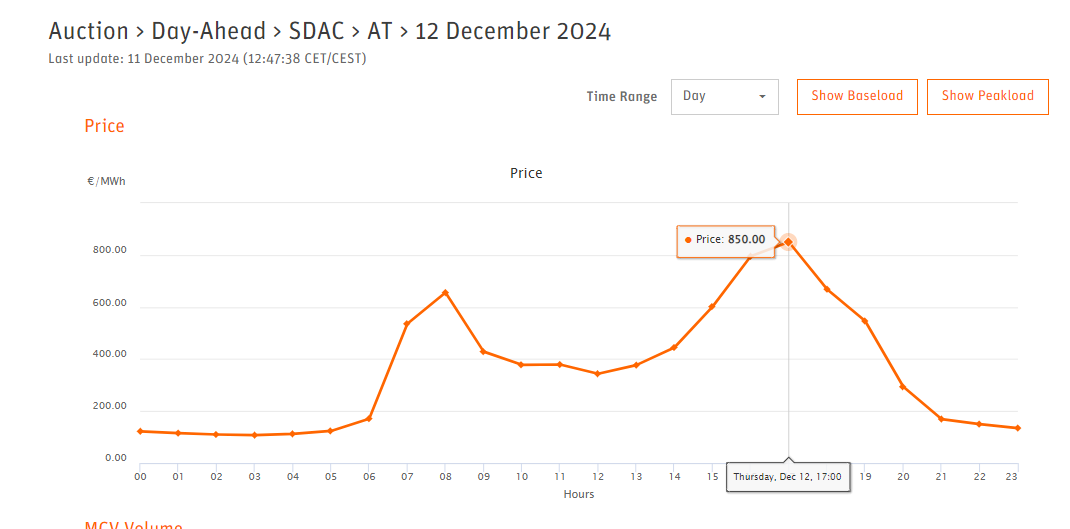Select the data point at hour 15

click(x=712, y=306)
